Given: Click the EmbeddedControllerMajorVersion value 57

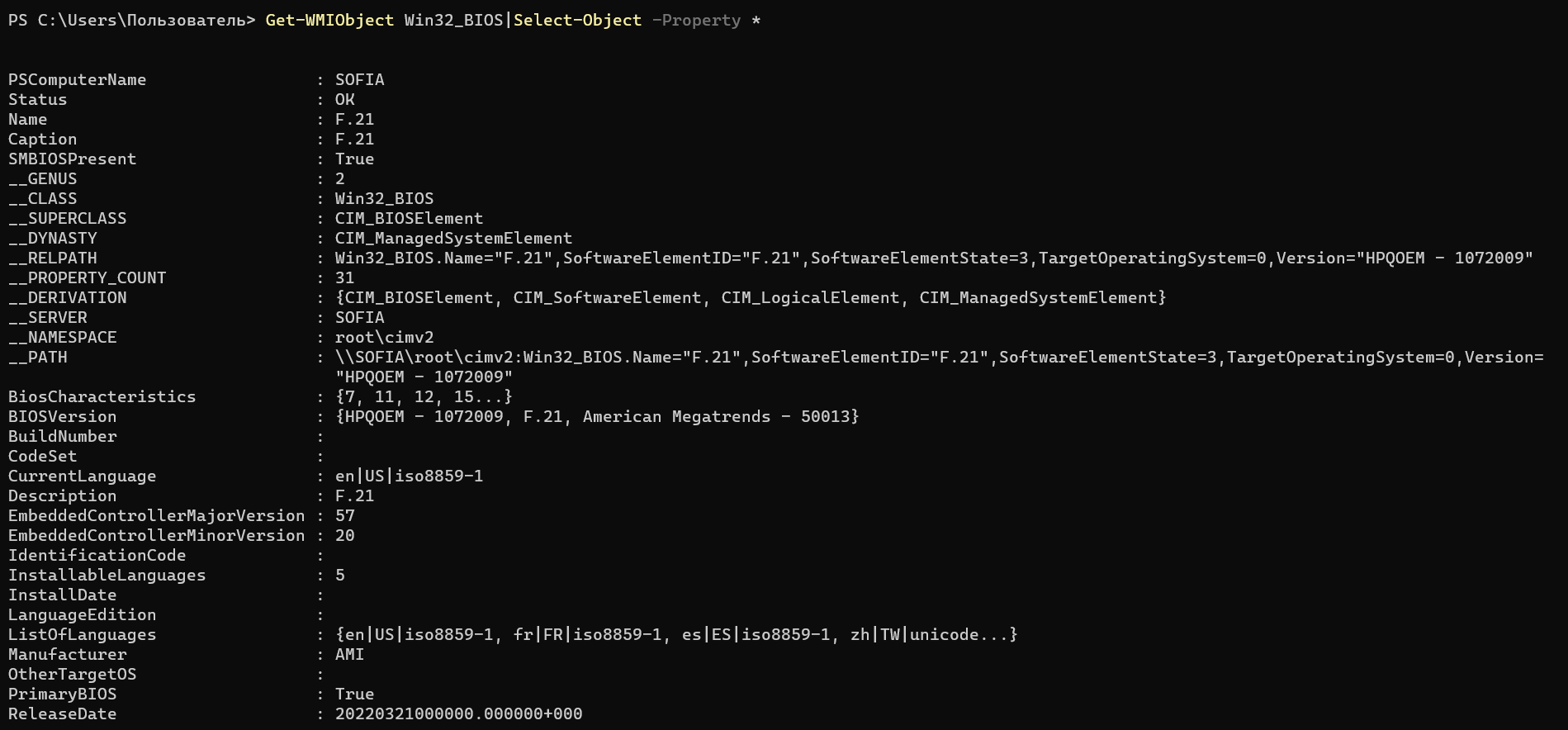Looking at the screenshot, I should [344, 515].
